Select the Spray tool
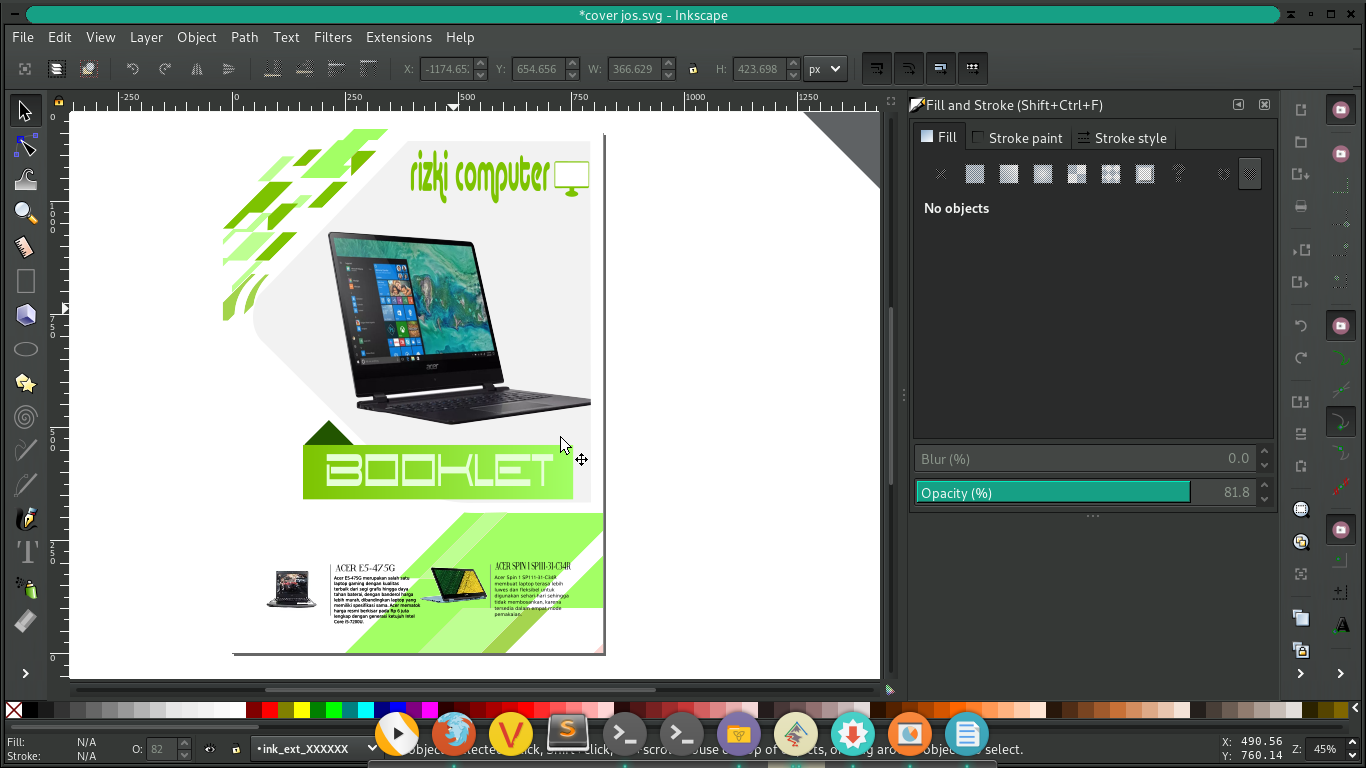1366x768 pixels. tap(26, 587)
